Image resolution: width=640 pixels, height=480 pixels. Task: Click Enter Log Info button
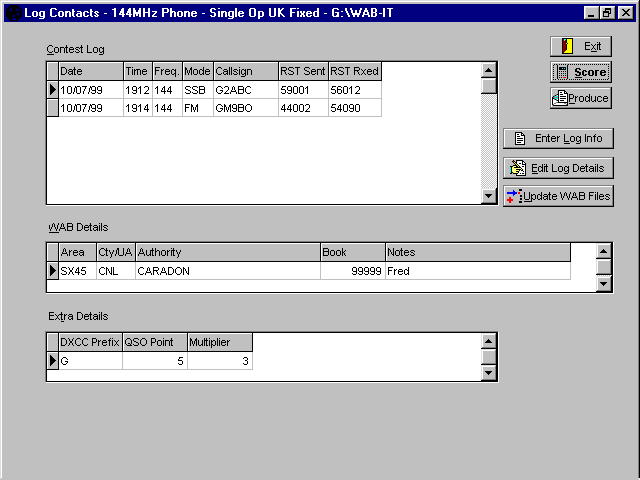pos(558,138)
